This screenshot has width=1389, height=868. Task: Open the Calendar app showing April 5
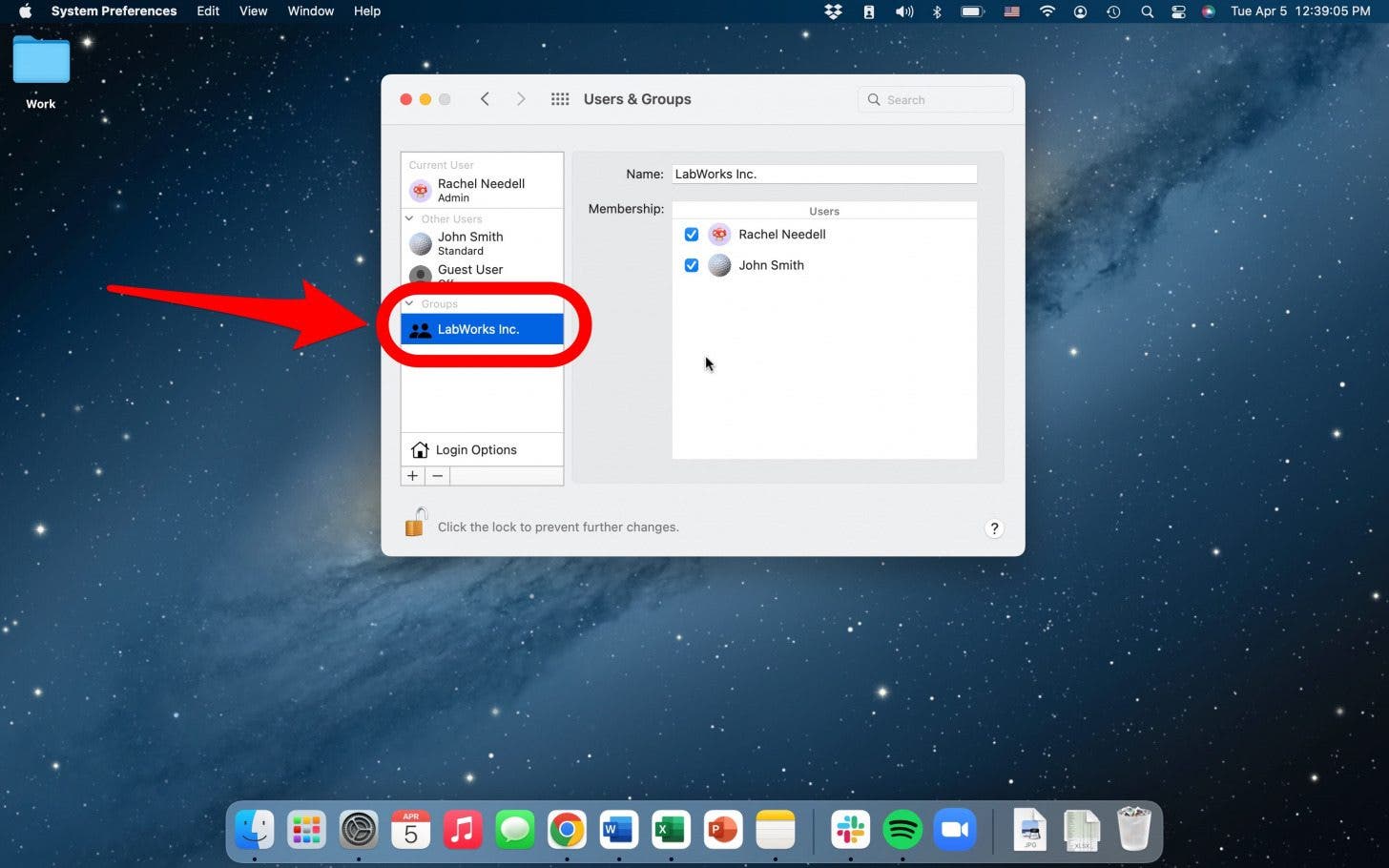410,830
